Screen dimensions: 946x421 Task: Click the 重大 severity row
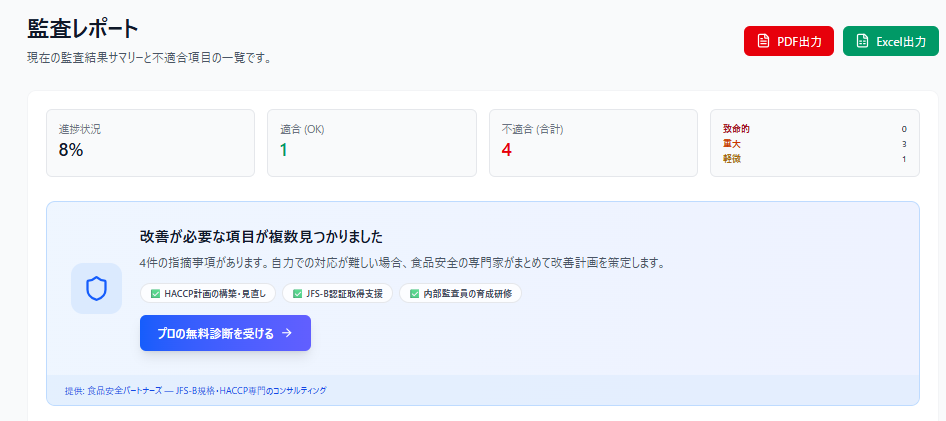[814, 144]
